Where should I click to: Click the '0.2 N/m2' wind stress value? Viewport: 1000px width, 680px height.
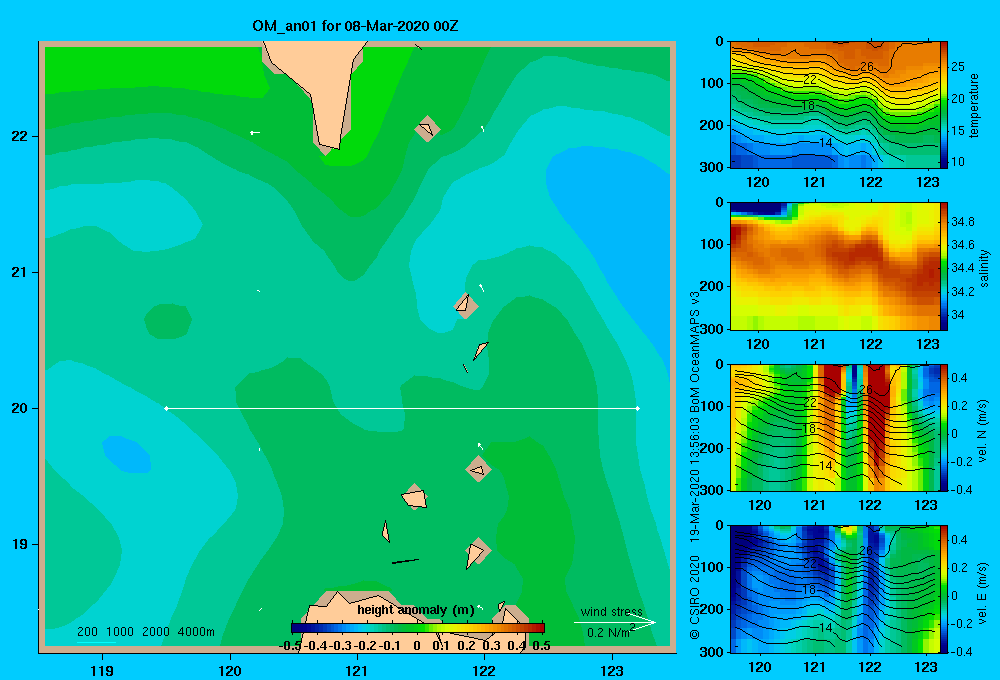tap(610, 632)
